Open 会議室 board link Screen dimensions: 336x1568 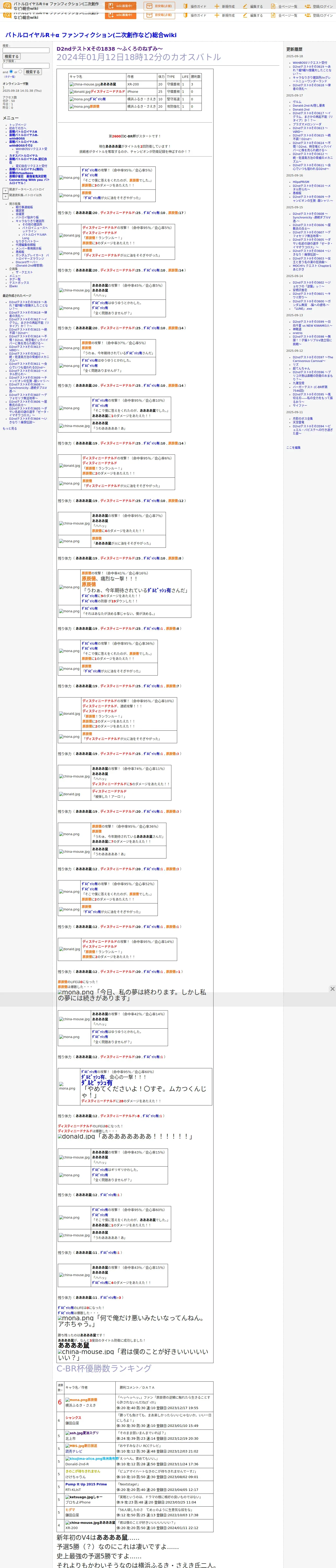point(20,214)
